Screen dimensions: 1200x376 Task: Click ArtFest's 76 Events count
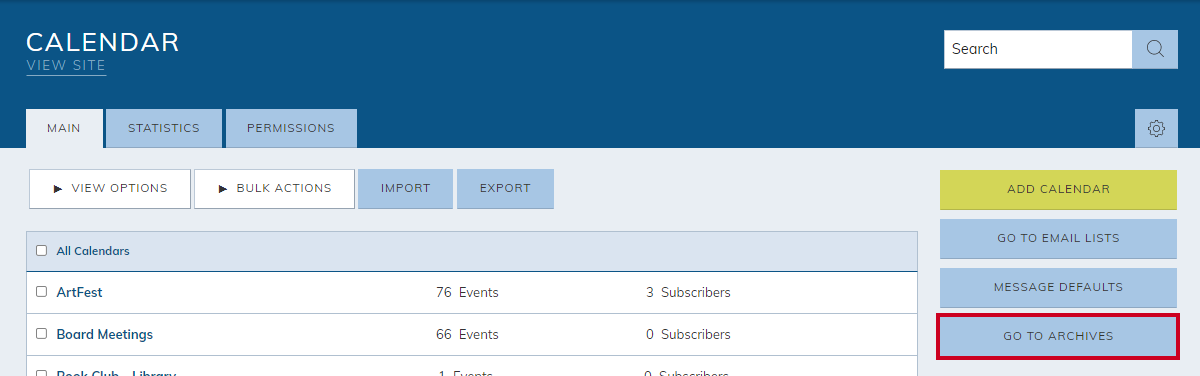[467, 293]
